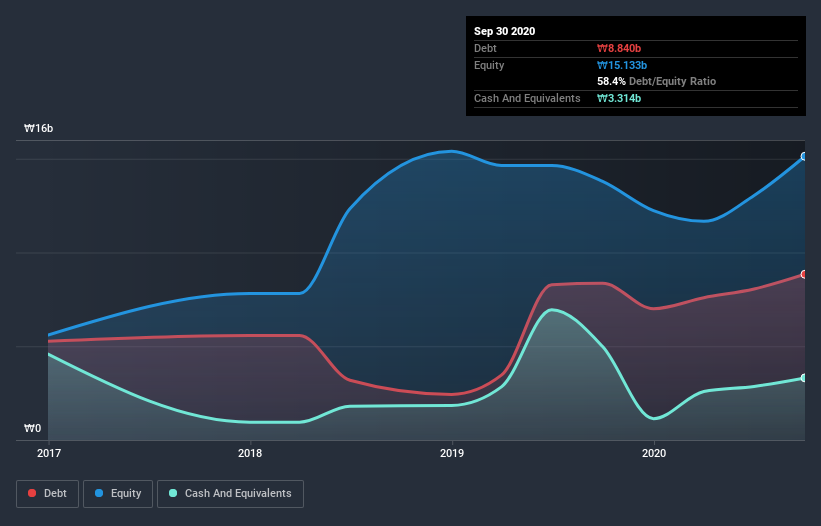Image resolution: width=821 pixels, height=526 pixels.
Task: Select the blue Equity endpoint marker on chart
Action: pyautogui.click(x=804, y=156)
